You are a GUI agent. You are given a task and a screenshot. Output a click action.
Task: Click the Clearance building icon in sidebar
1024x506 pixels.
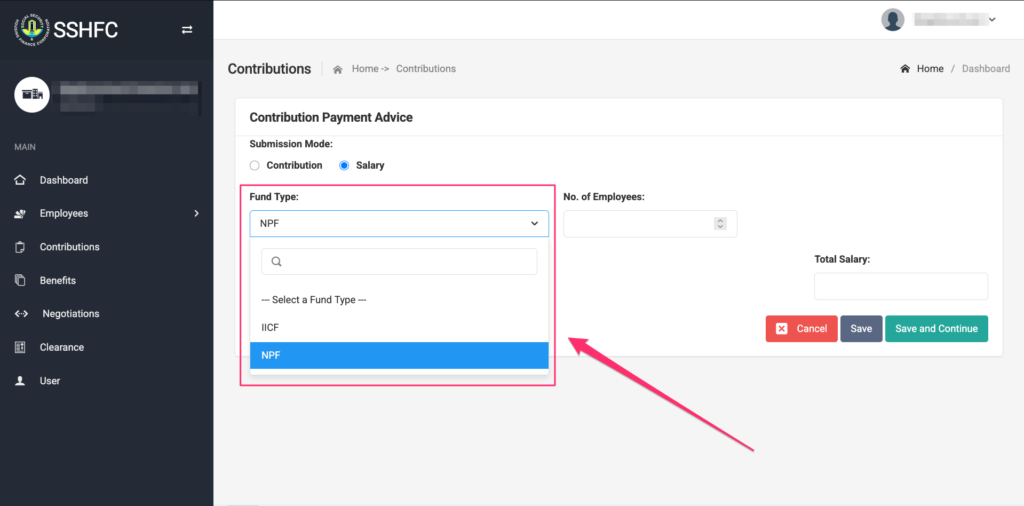pos(20,348)
